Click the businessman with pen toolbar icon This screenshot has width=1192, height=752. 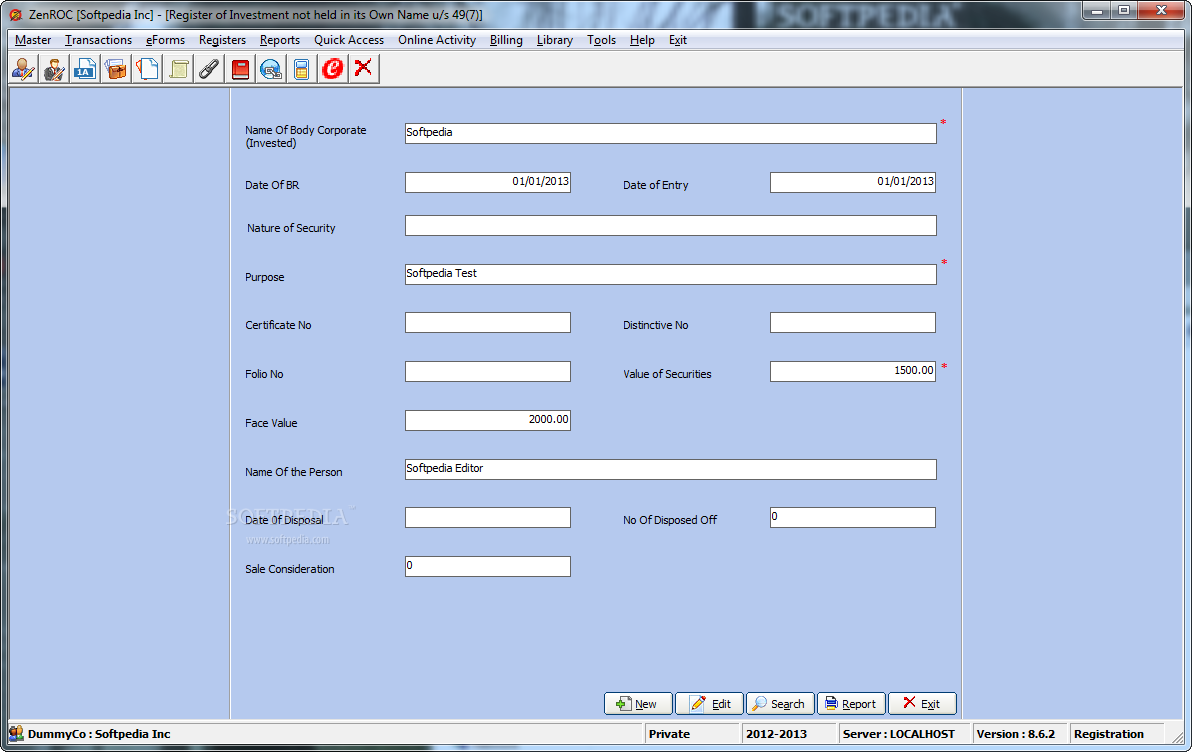pyautogui.click(x=54, y=69)
